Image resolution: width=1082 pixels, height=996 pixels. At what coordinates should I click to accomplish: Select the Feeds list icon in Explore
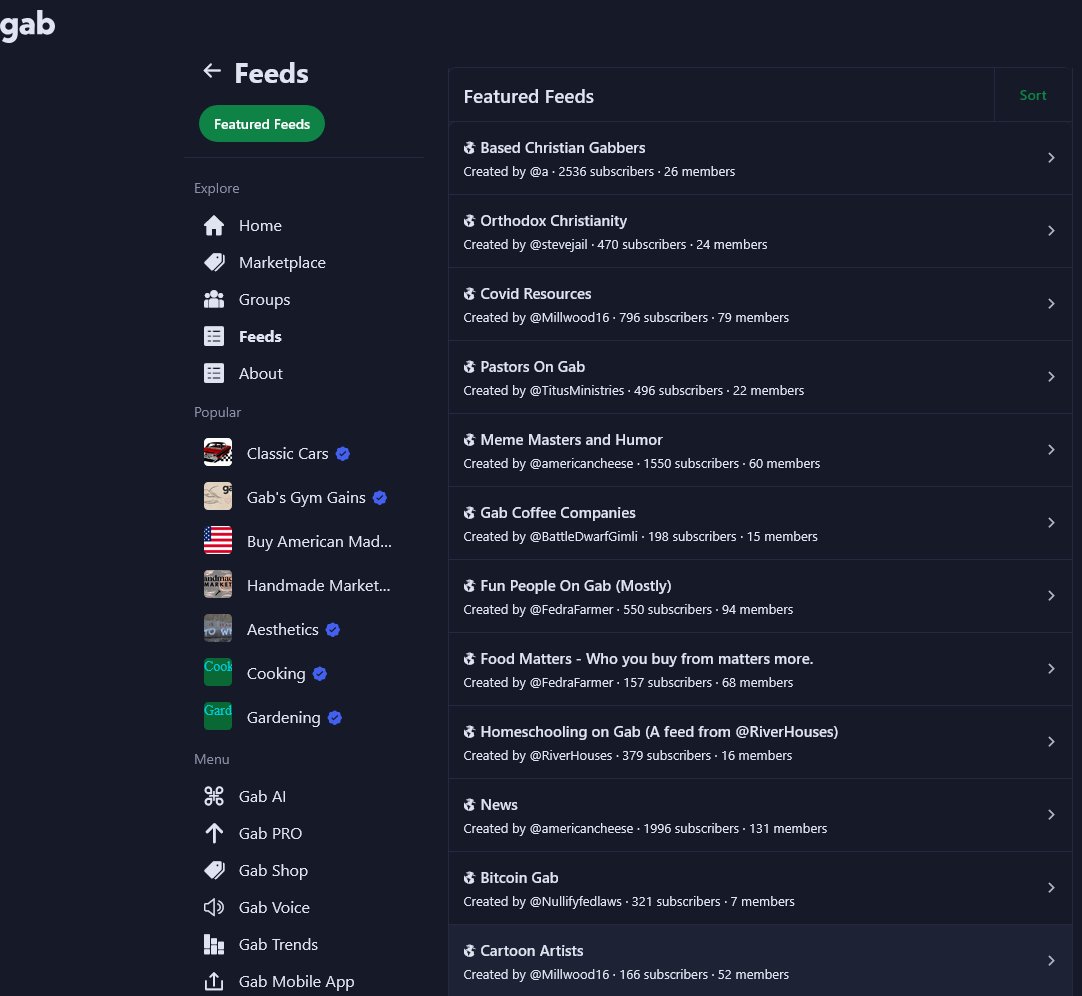point(214,336)
